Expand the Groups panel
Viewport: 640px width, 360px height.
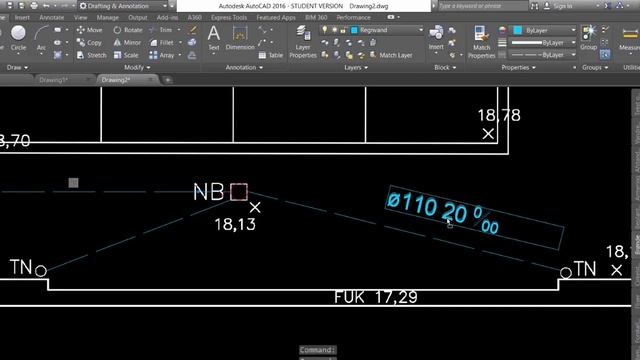tap(595, 67)
